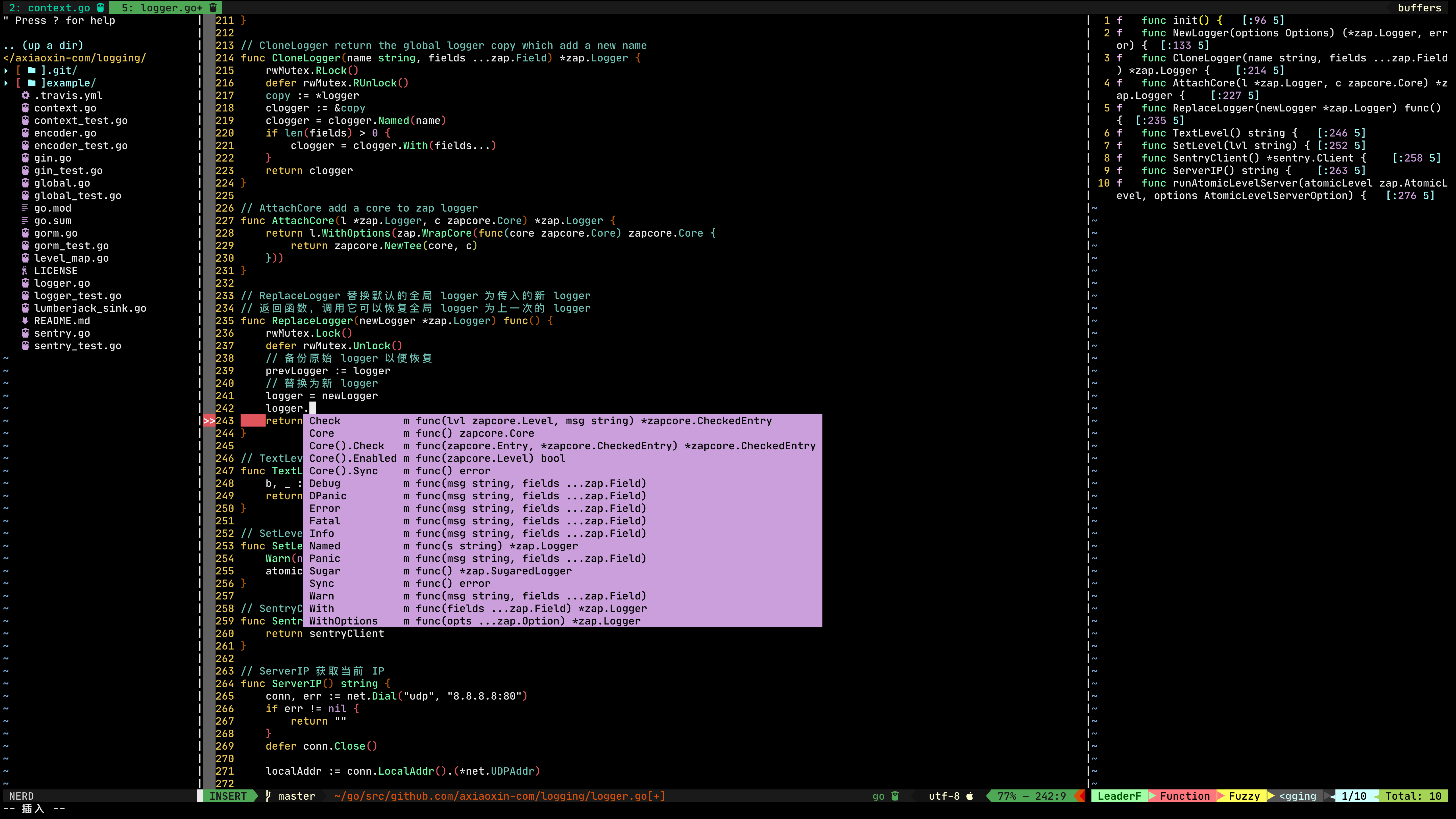Click the gear icon next to .travis.yml

(x=25, y=96)
